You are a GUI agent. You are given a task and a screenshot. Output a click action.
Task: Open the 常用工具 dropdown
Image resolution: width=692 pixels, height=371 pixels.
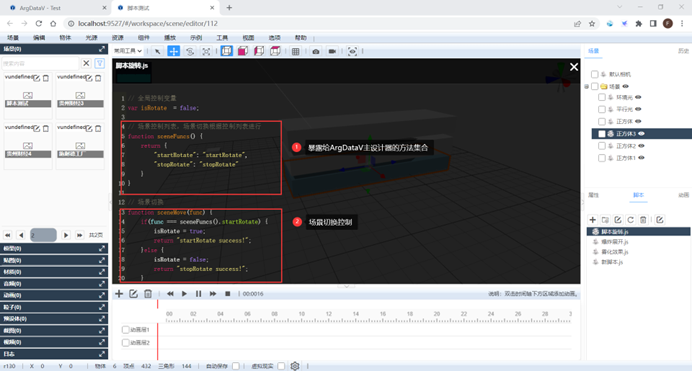click(x=128, y=51)
